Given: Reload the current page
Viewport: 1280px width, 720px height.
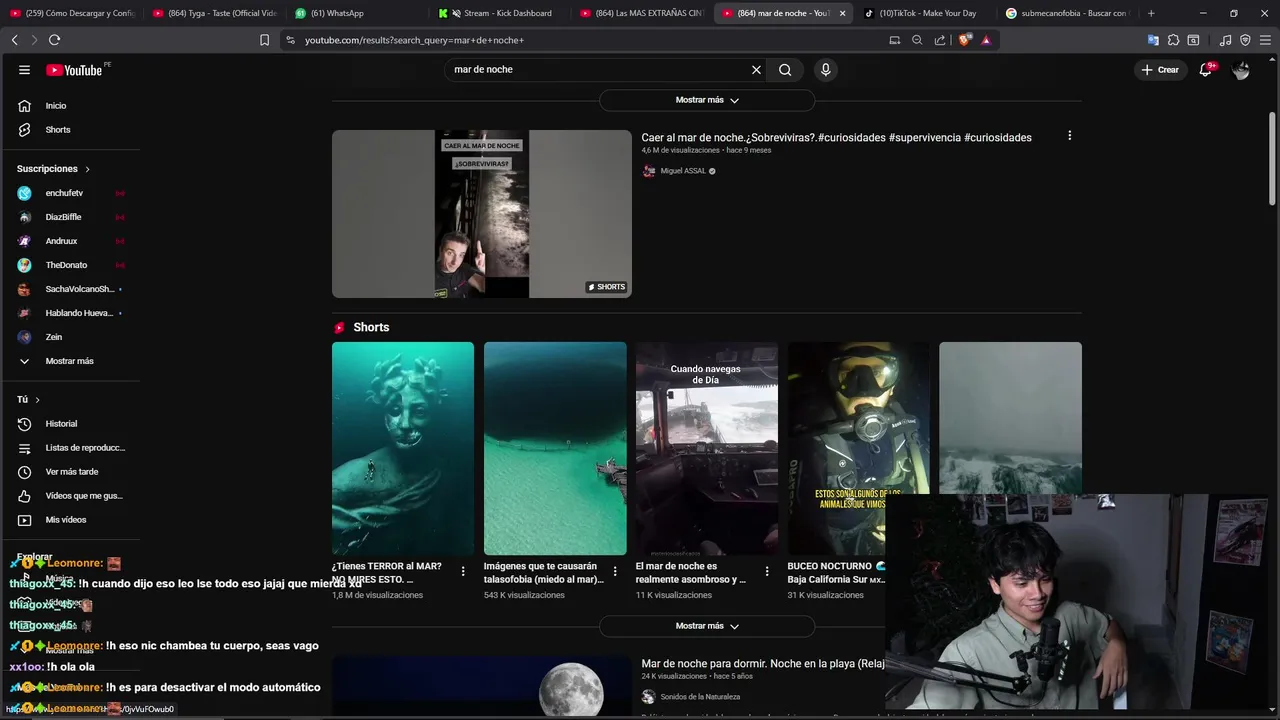Looking at the screenshot, I should (x=54, y=40).
